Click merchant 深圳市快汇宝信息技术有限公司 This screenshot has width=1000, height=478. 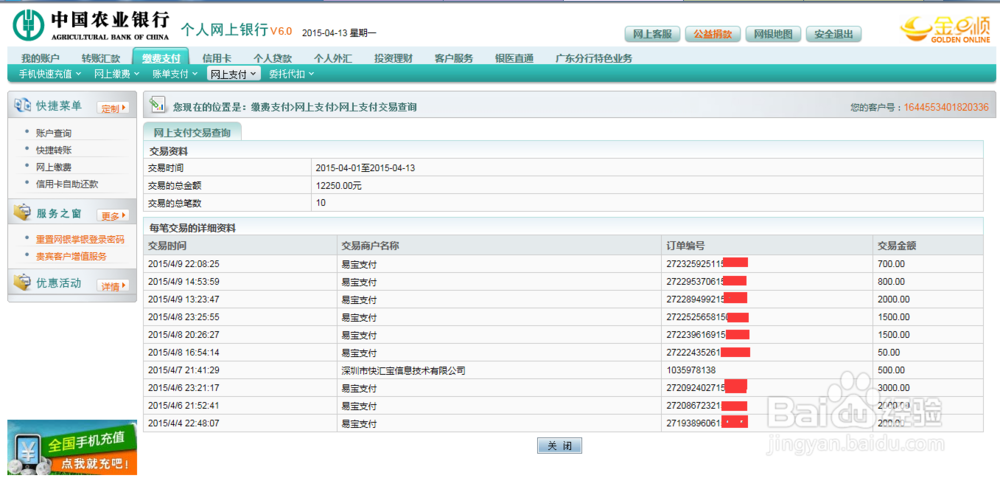click(404, 370)
